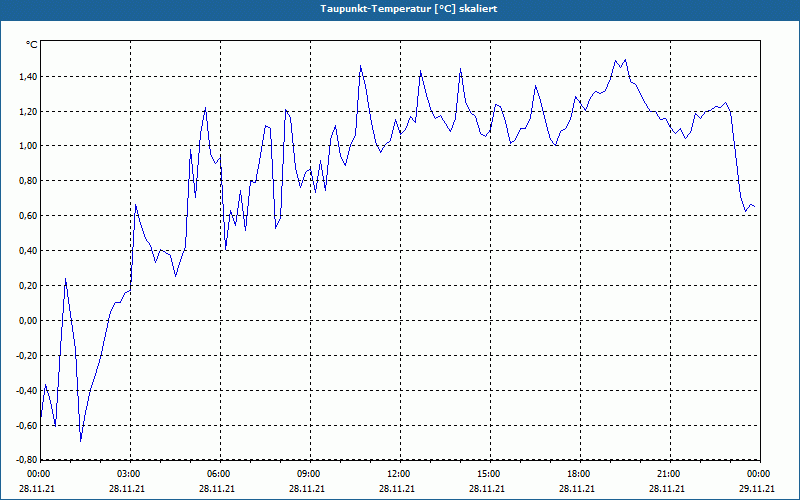800x500 pixels.
Task: Select the negative y-axis value -0,20
Action: [27, 356]
